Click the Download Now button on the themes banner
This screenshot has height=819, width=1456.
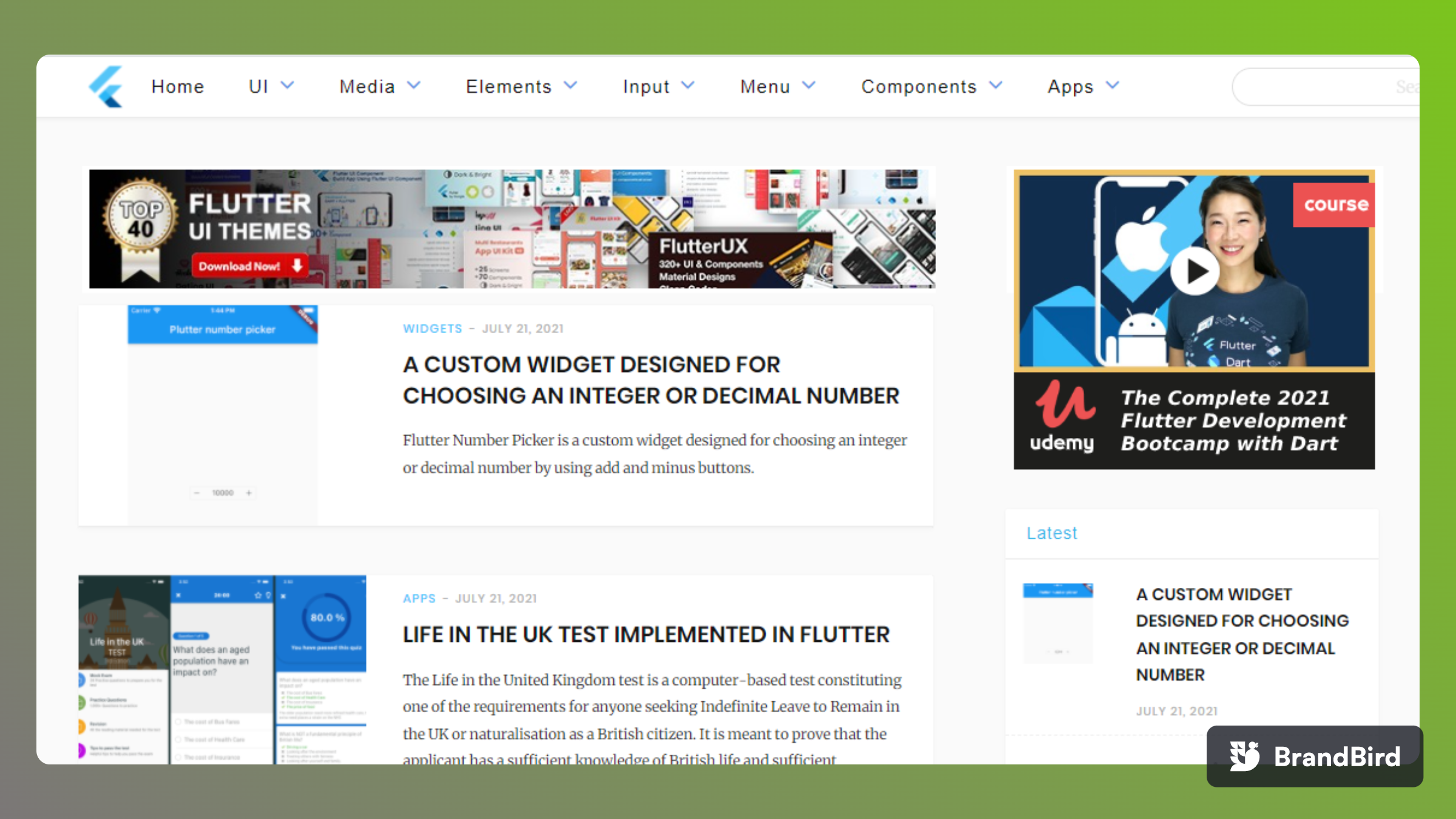250,266
